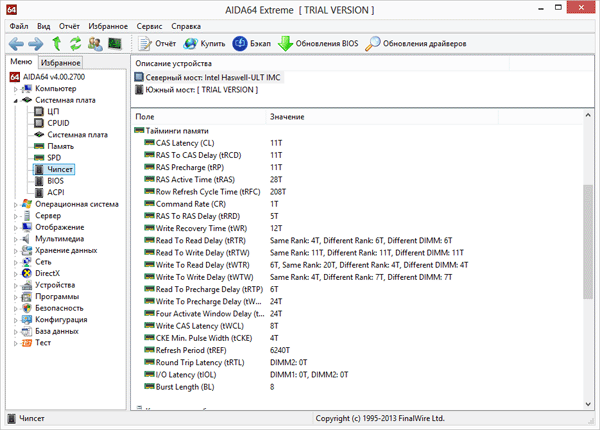
Task: Open the users management toolbar icon
Action: point(95,44)
